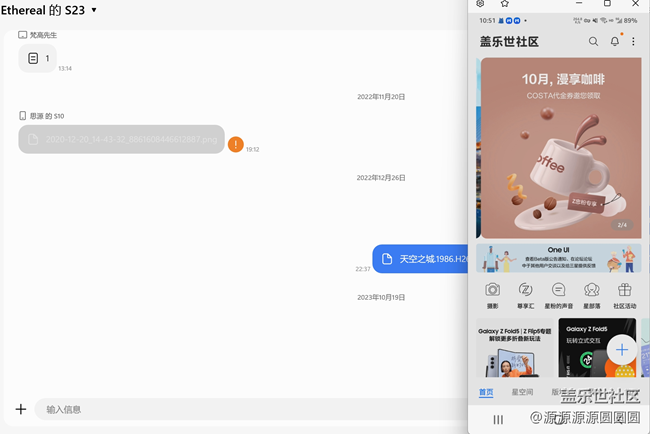Open the greyed-out png file message
Viewport: 650px width, 434px height.
click(121, 140)
